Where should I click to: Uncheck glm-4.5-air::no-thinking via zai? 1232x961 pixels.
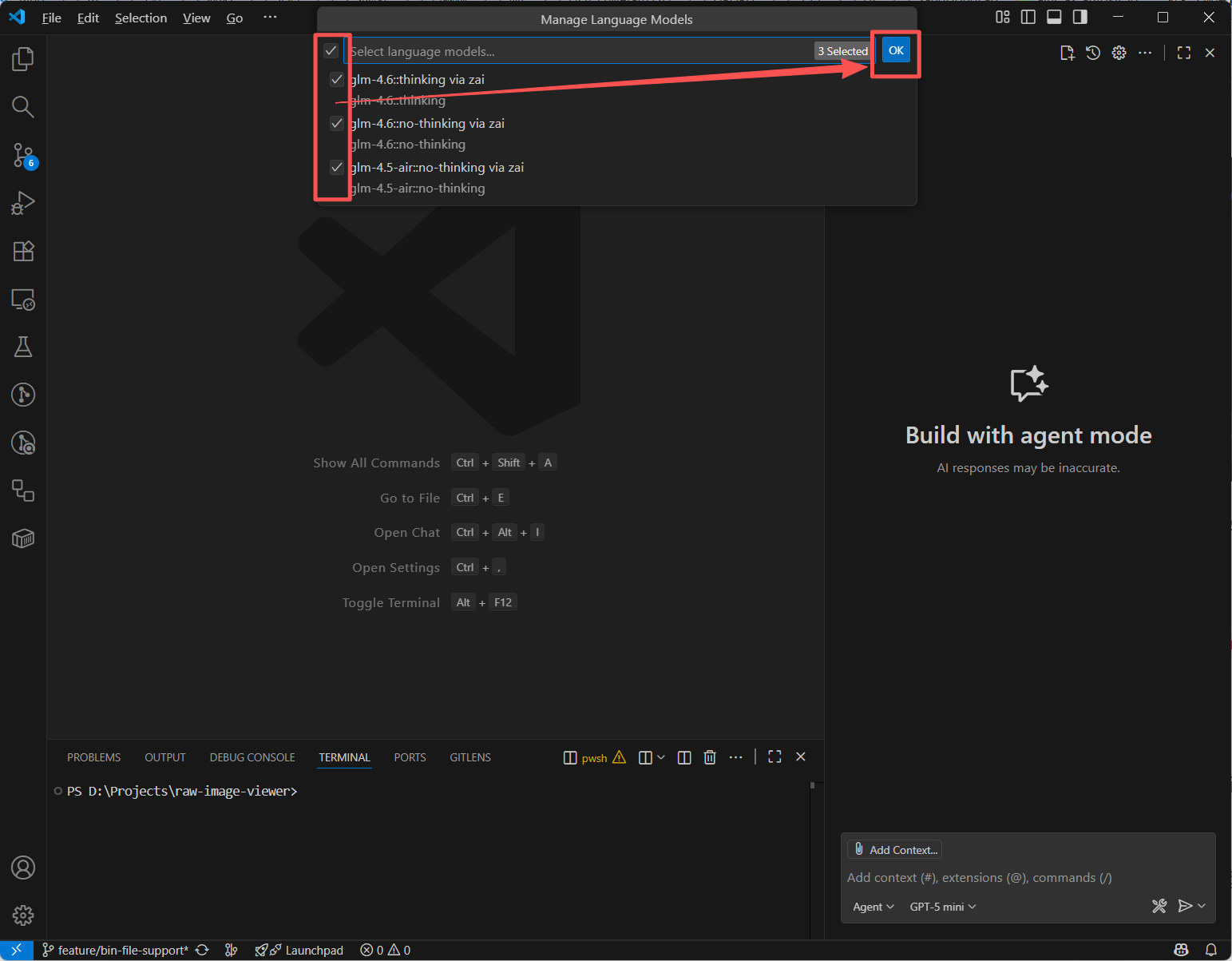point(337,167)
